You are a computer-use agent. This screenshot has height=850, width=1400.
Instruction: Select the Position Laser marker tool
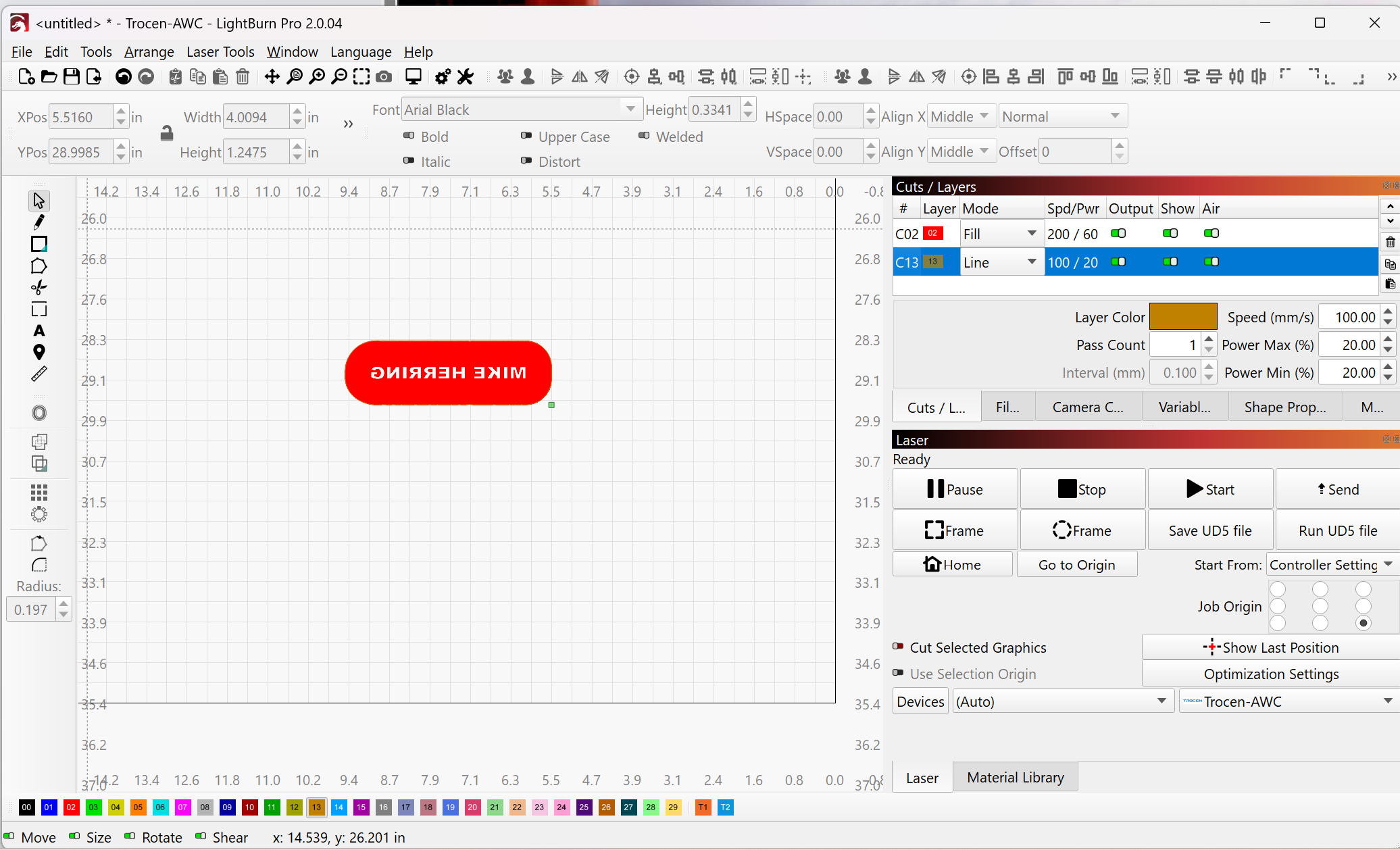pyautogui.click(x=39, y=352)
